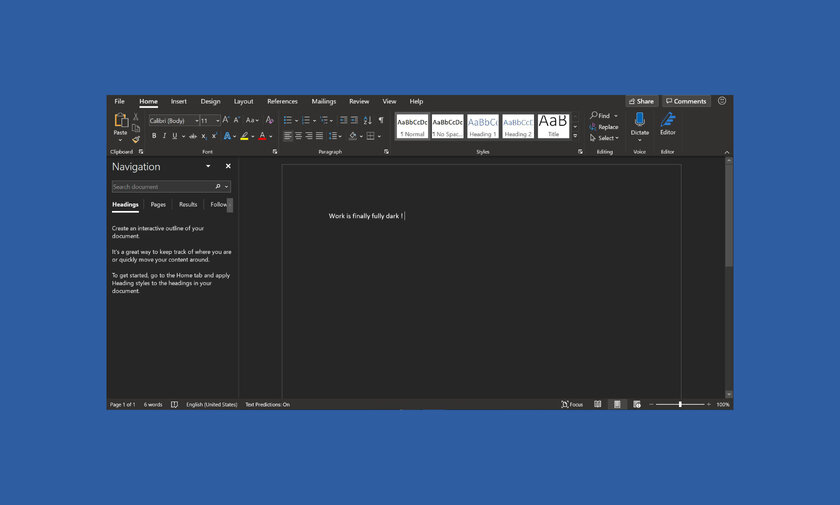Apply red font color
The width and height of the screenshot is (840, 505).
pyautogui.click(x=262, y=136)
